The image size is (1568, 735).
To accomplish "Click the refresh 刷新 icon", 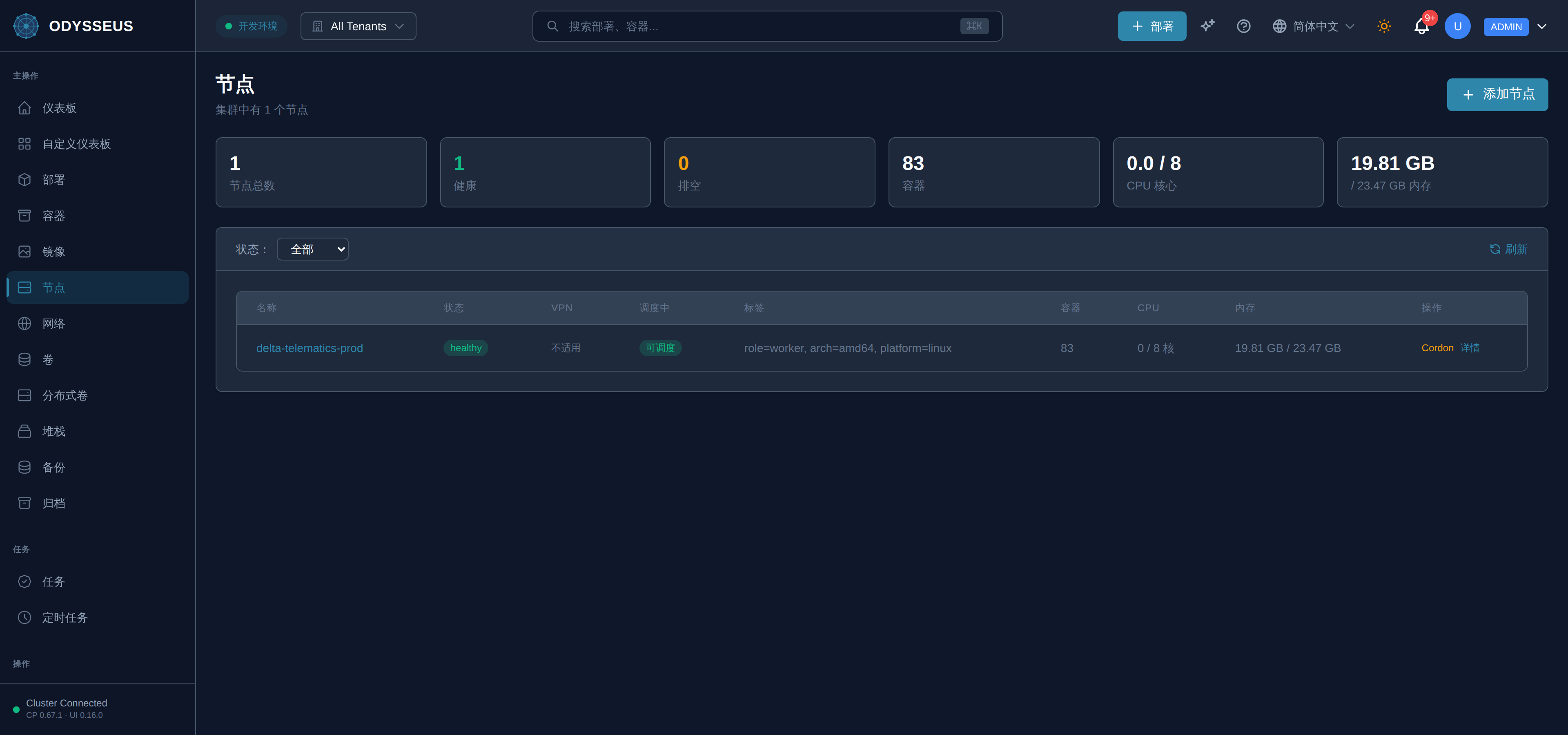I will 1495,249.
